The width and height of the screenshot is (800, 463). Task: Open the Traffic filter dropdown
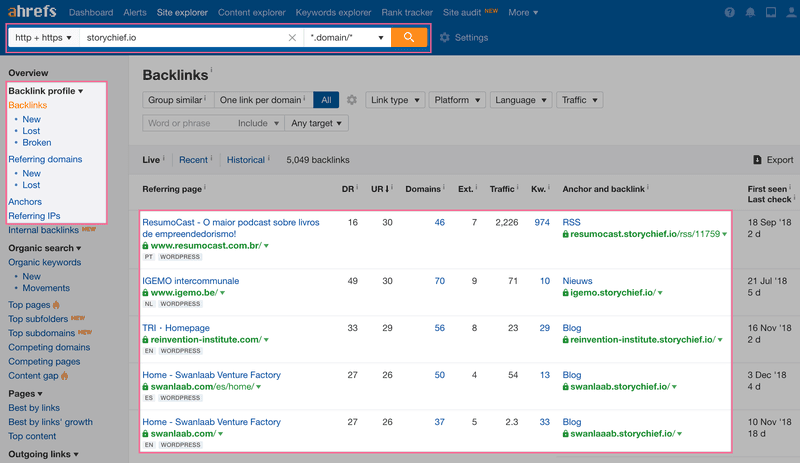pos(580,100)
